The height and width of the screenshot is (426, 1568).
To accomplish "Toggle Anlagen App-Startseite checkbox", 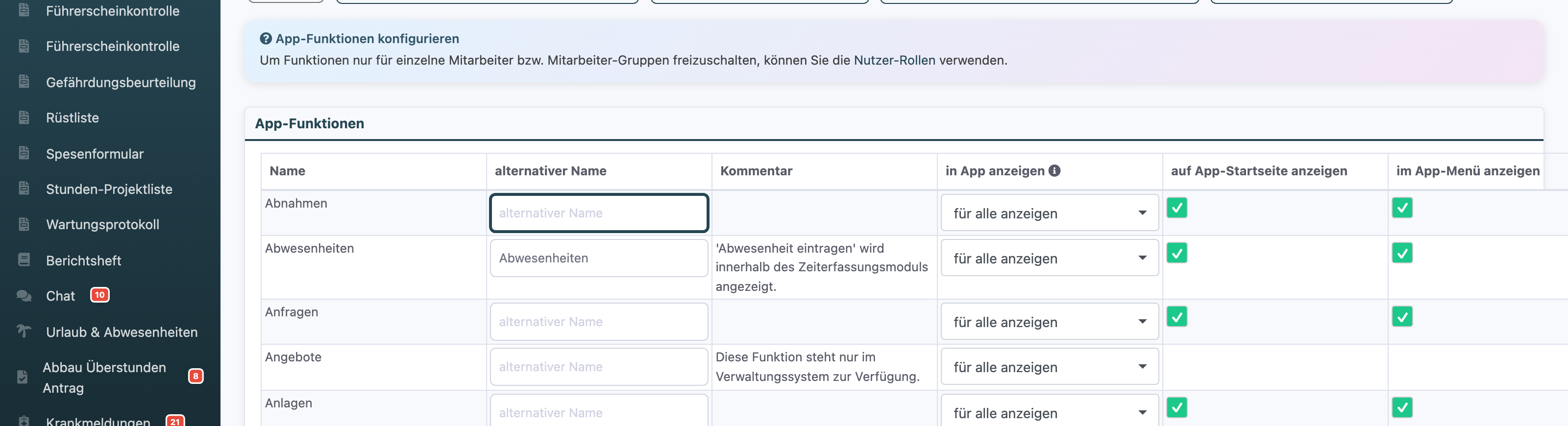I will point(1176,407).
